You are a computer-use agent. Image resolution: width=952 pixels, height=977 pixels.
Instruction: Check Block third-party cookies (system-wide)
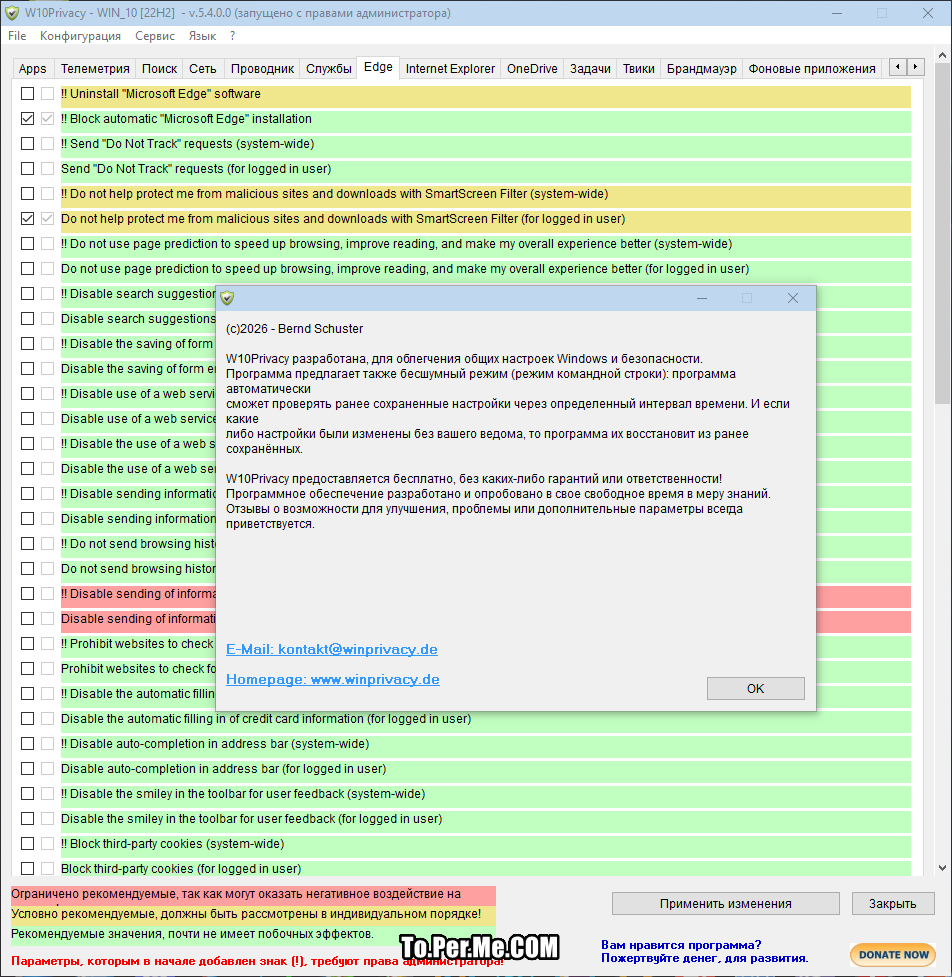pos(27,843)
